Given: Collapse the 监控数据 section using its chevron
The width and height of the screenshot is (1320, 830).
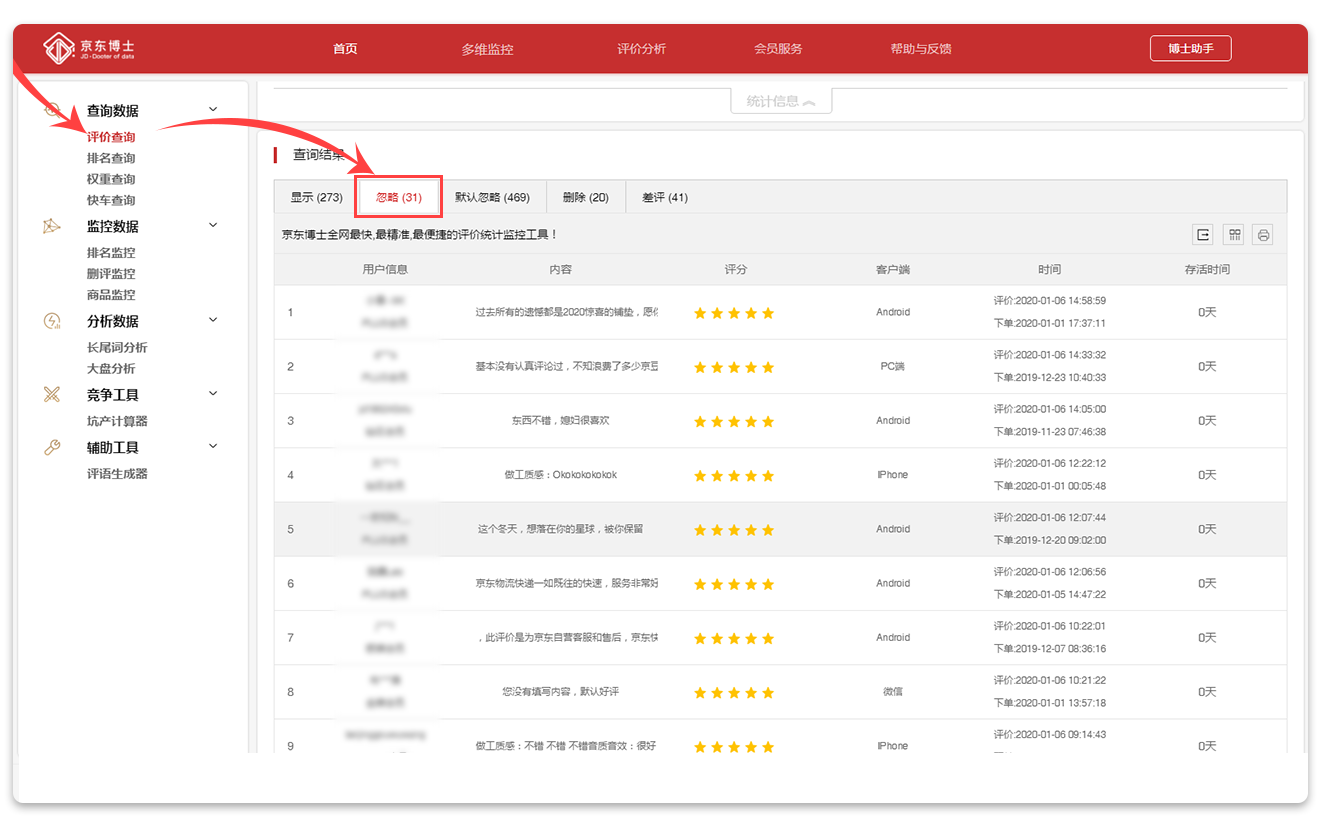Looking at the screenshot, I should tap(213, 226).
